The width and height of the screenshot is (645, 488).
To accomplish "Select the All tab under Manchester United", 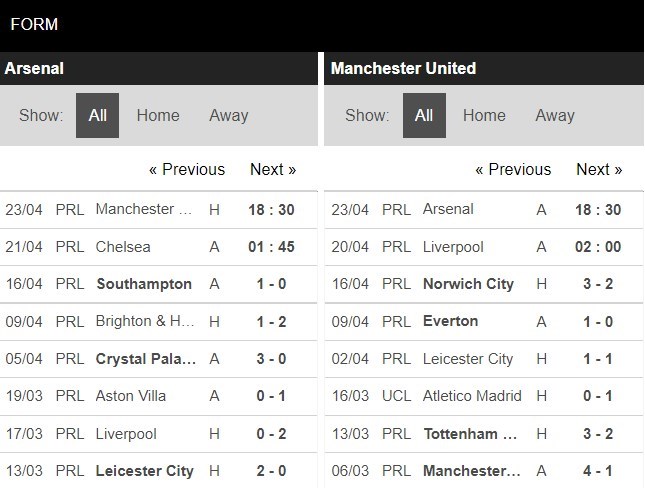I will pyautogui.click(x=424, y=115).
